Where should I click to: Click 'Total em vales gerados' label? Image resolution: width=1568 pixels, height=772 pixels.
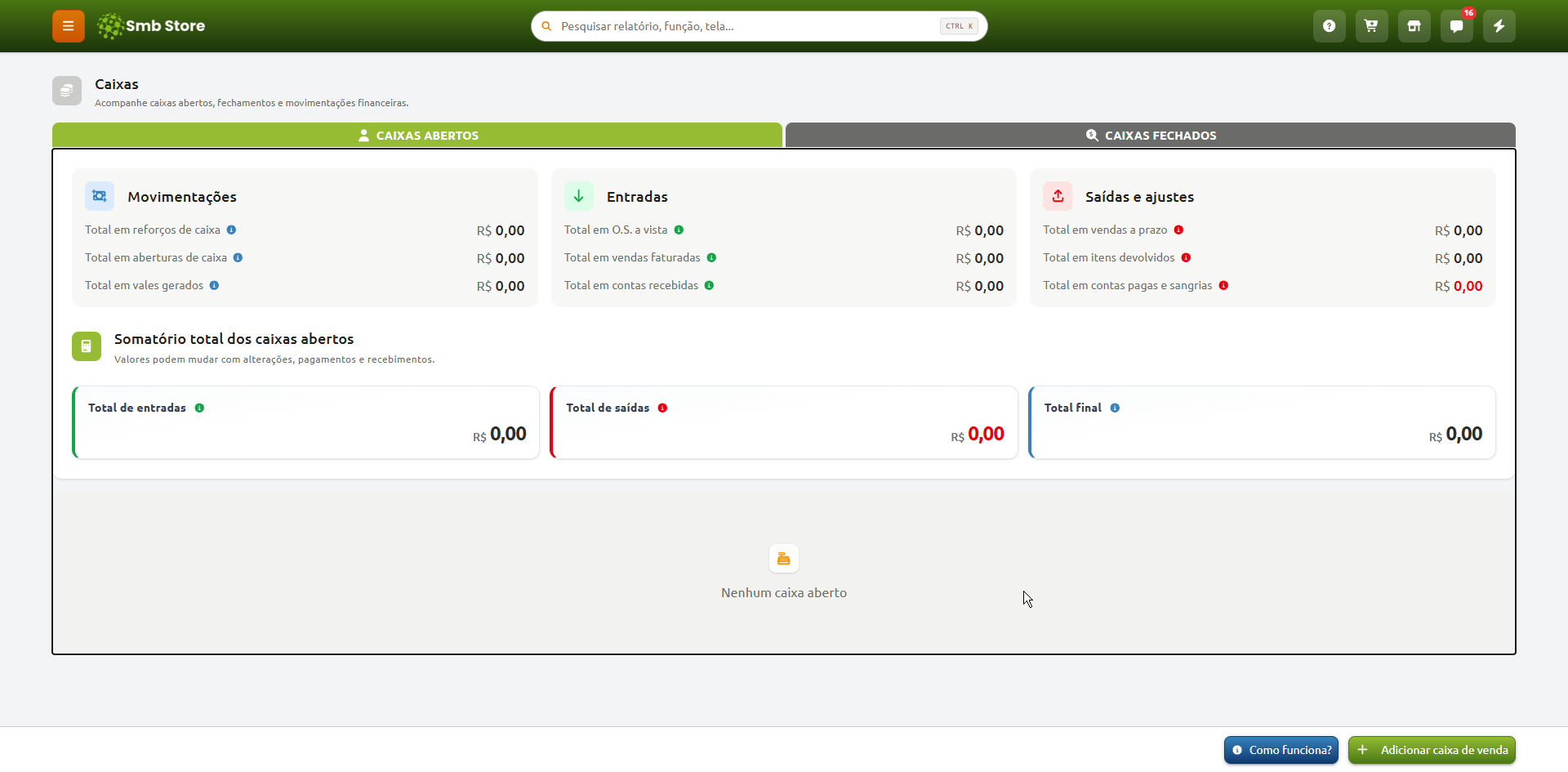(x=145, y=286)
